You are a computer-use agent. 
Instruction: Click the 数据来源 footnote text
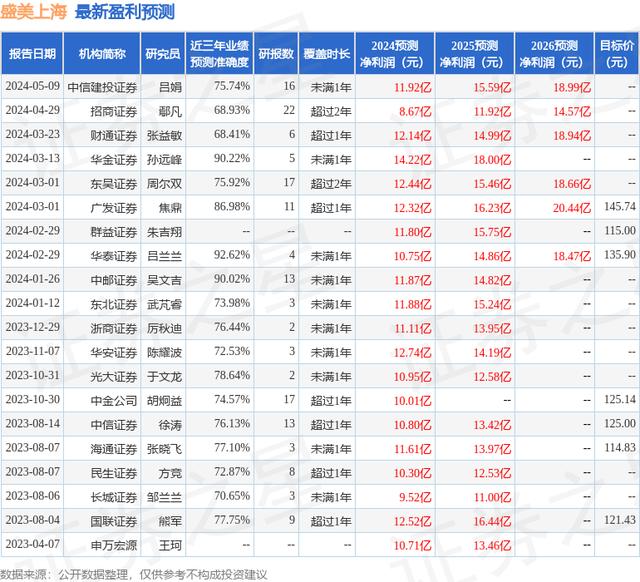coord(133,574)
